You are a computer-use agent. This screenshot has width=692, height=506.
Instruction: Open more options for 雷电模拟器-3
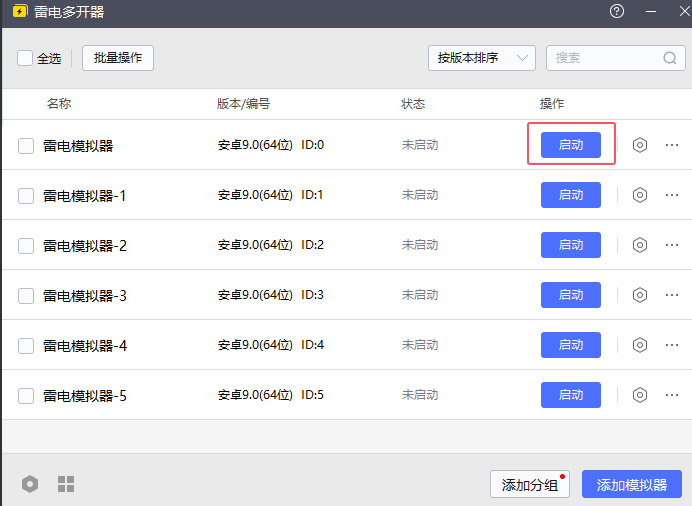(x=672, y=295)
